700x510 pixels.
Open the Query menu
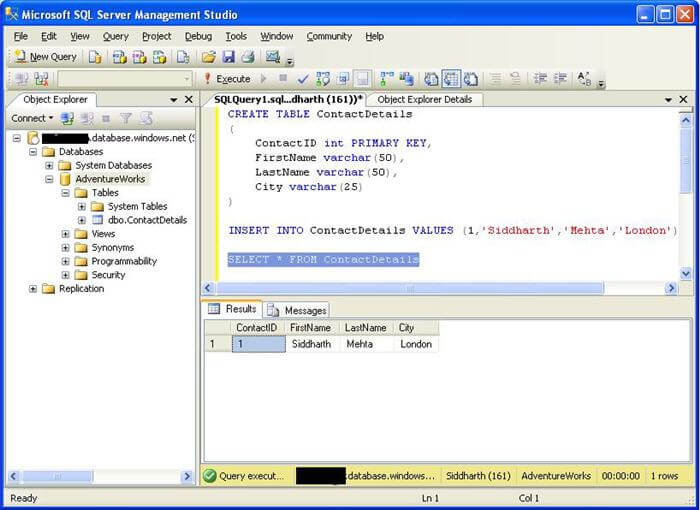[x=116, y=36]
